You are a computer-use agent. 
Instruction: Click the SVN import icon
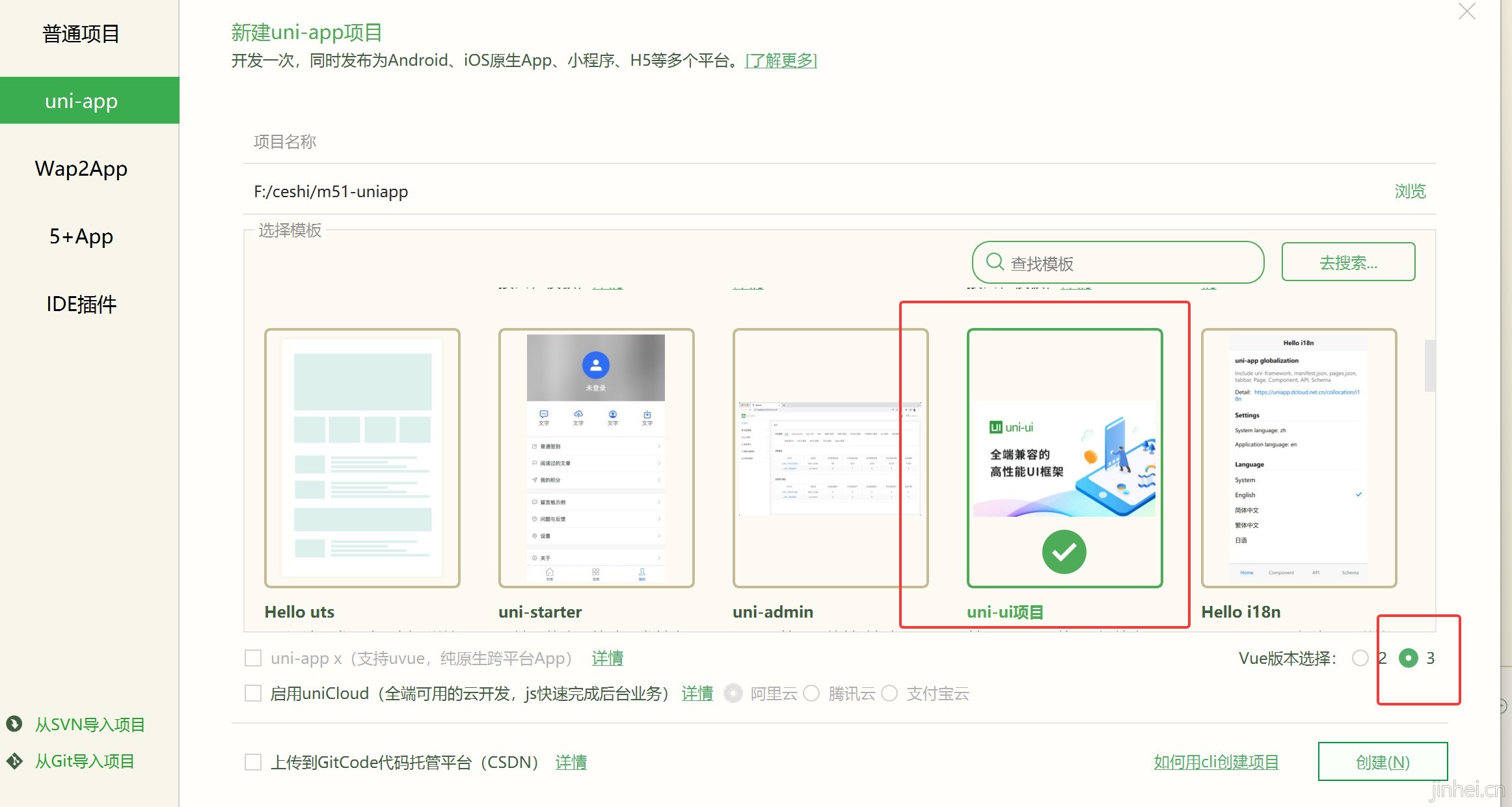[14, 724]
